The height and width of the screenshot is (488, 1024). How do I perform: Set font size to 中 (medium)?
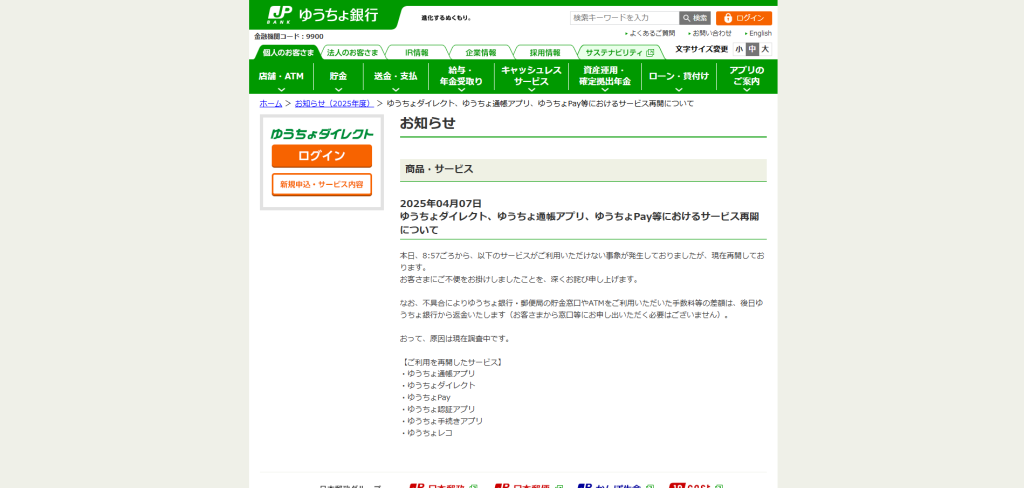(752, 49)
